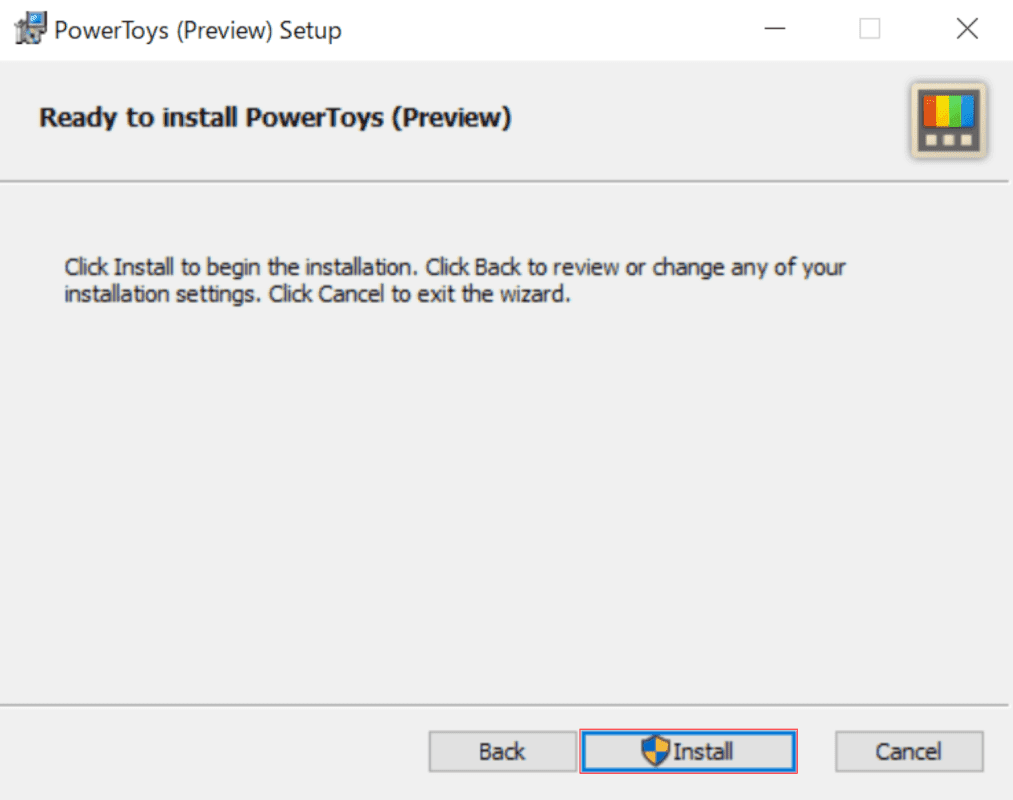Image resolution: width=1013 pixels, height=800 pixels.
Task: Cancel the PowerToys setup wizard
Action: 909,752
